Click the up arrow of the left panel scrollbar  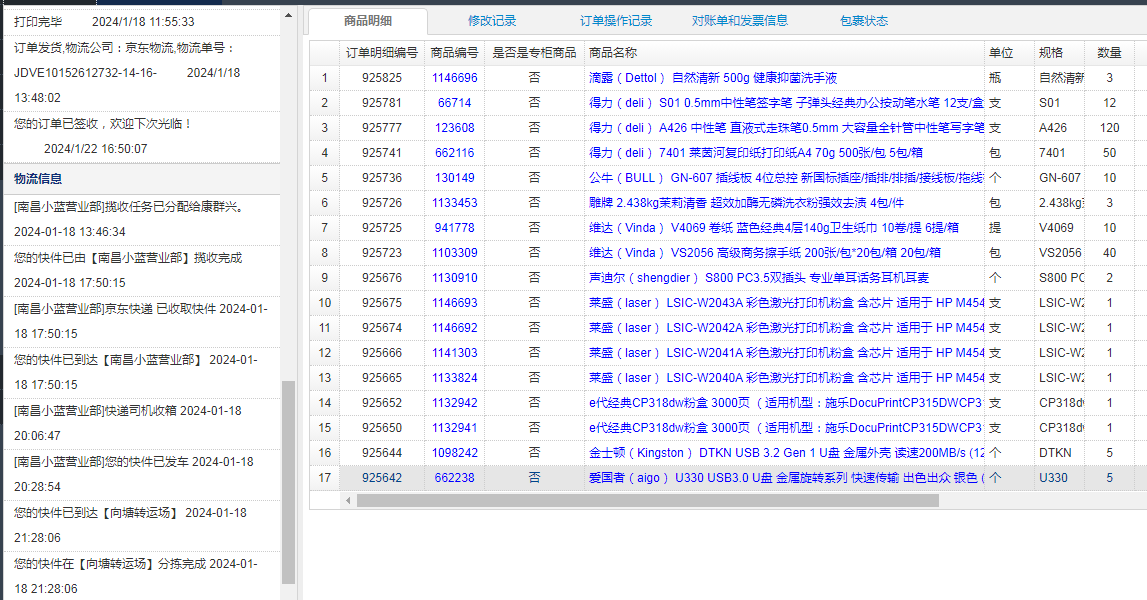point(288,15)
